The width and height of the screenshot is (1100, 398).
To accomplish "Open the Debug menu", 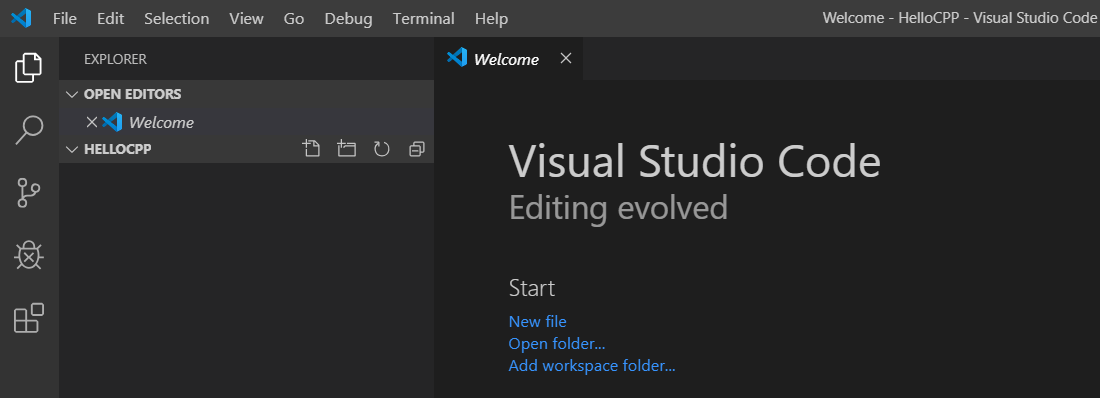I will pos(348,18).
